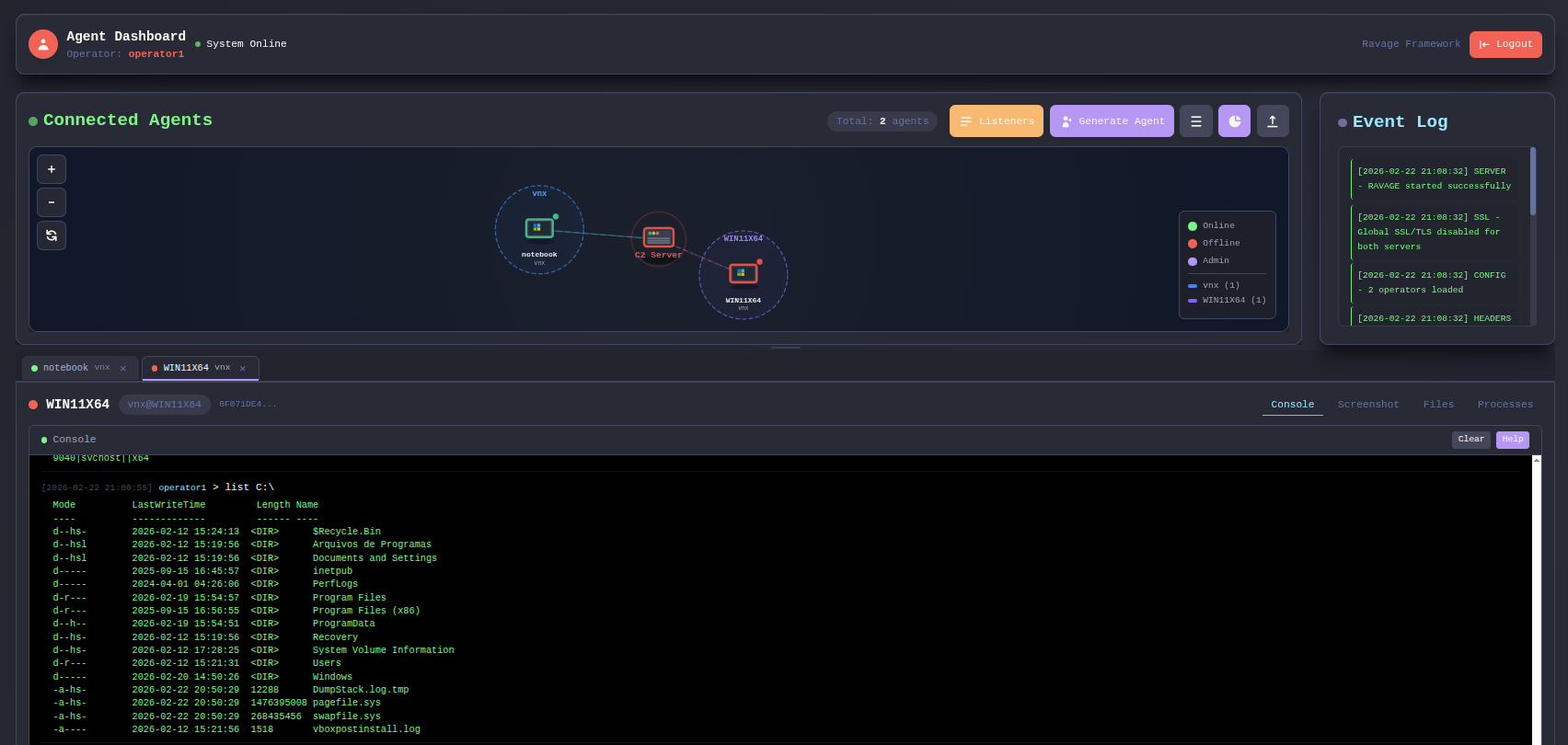1568x745 pixels.
Task: Click the Offline legend entry
Action: [1214, 244]
